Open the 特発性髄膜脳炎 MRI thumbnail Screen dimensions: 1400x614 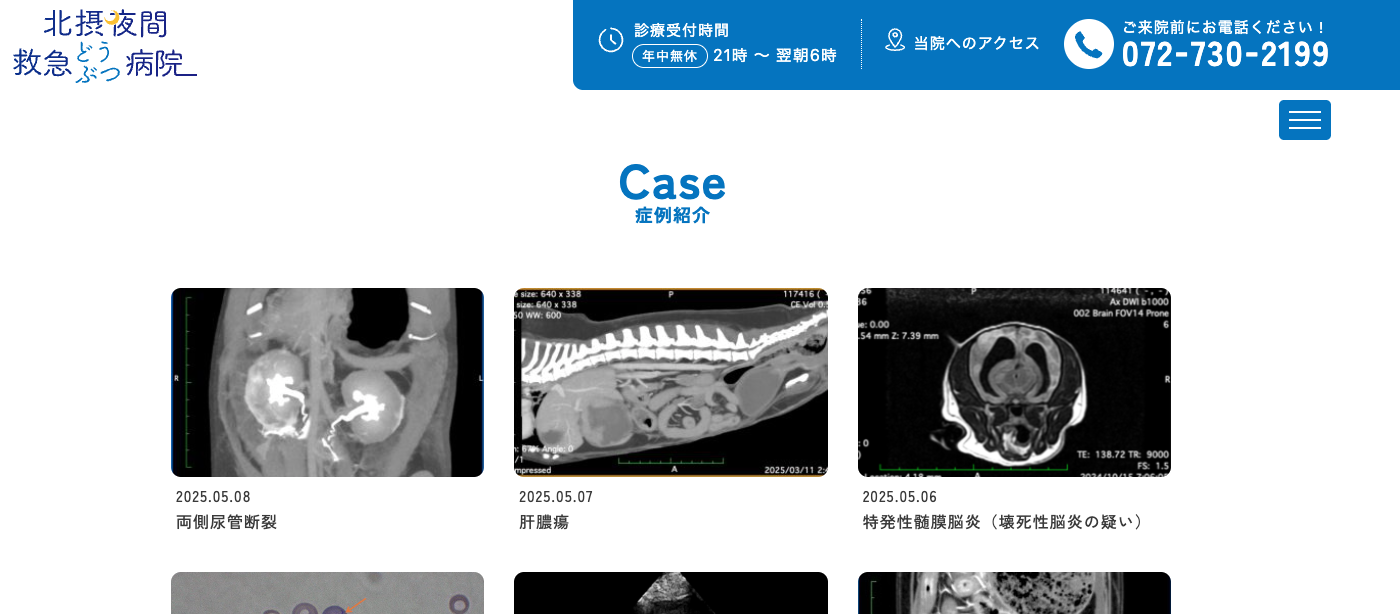(1014, 382)
